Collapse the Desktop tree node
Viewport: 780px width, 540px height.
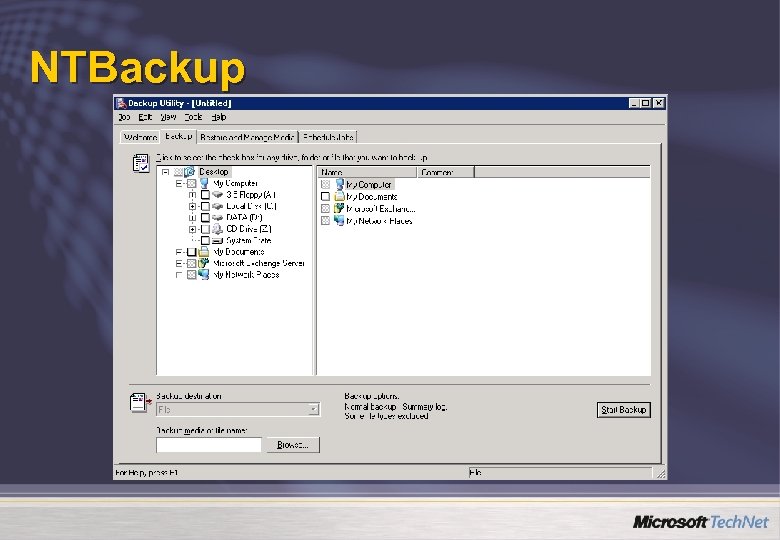(x=166, y=172)
